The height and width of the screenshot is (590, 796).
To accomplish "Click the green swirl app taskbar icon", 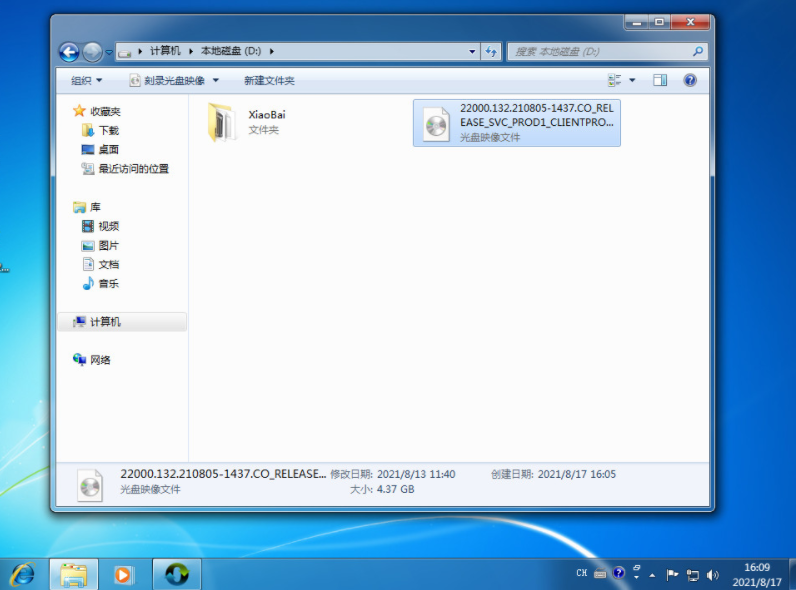I will click(177, 575).
